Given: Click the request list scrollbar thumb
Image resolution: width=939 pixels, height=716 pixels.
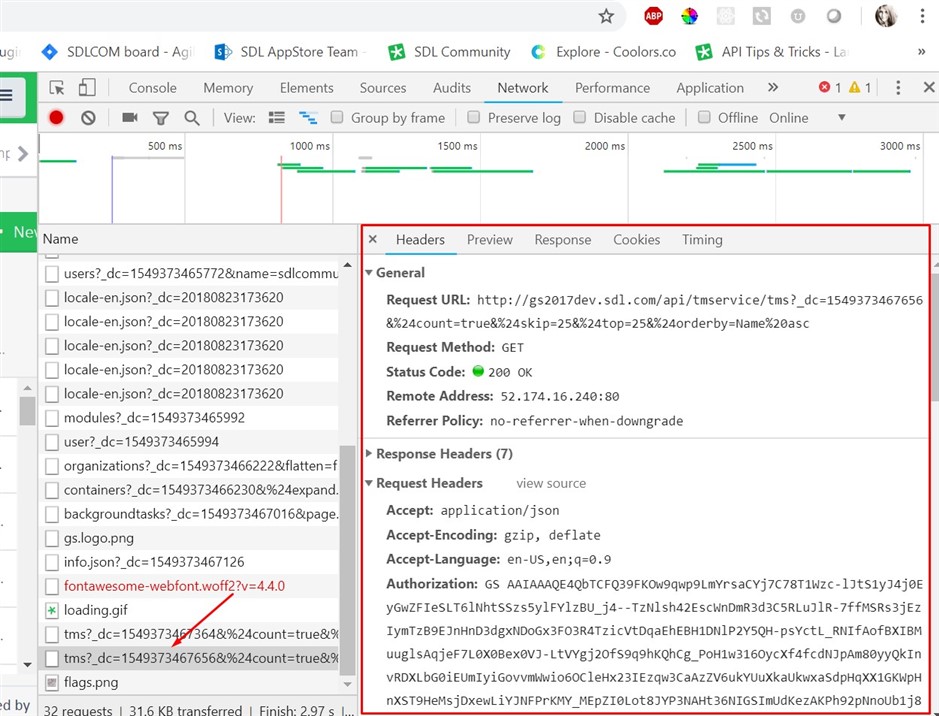Looking at the screenshot, I should pyautogui.click(x=347, y=560).
